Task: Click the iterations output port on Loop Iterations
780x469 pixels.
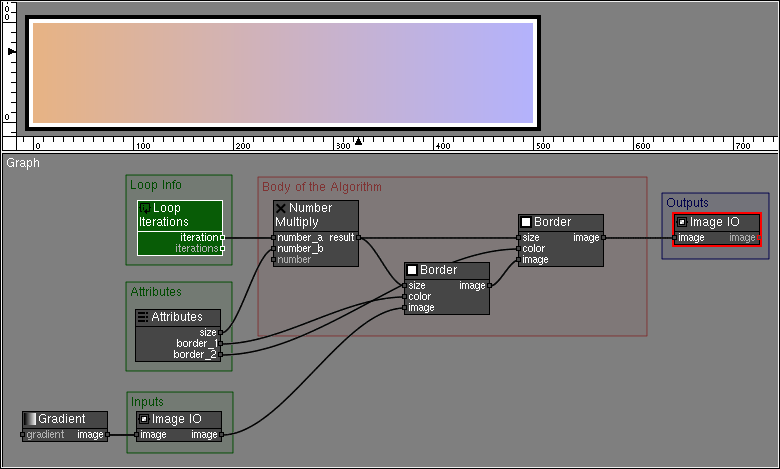Action: pyautogui.click(x=222, y=248)
